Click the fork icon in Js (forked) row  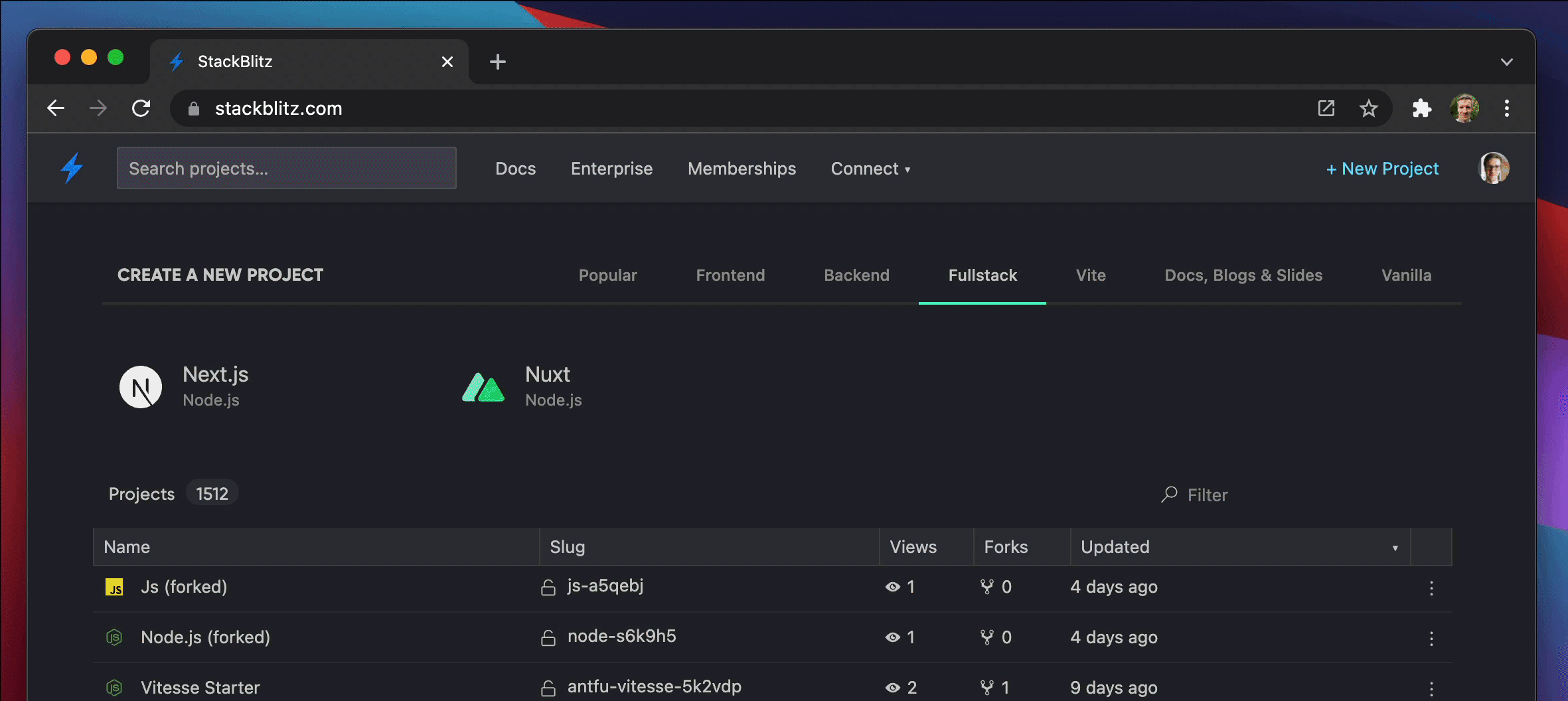pyautogui.click(x=987, y=587)
